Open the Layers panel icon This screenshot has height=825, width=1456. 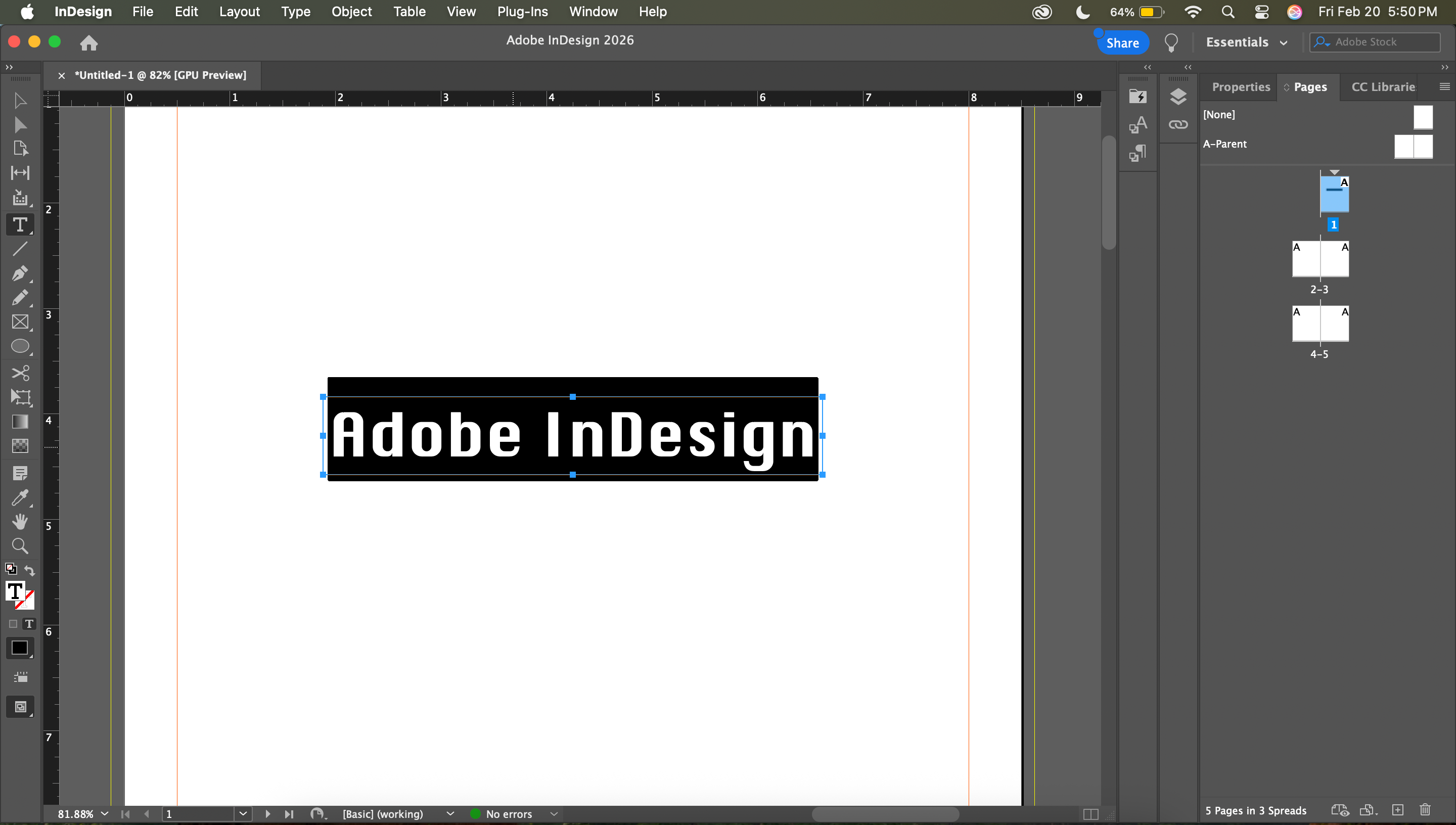coord(1178,97)
